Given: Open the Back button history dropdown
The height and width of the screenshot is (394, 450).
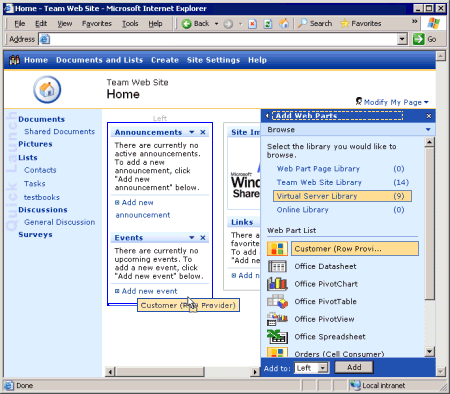Looking at the screenshot, I should click(216, 24).
